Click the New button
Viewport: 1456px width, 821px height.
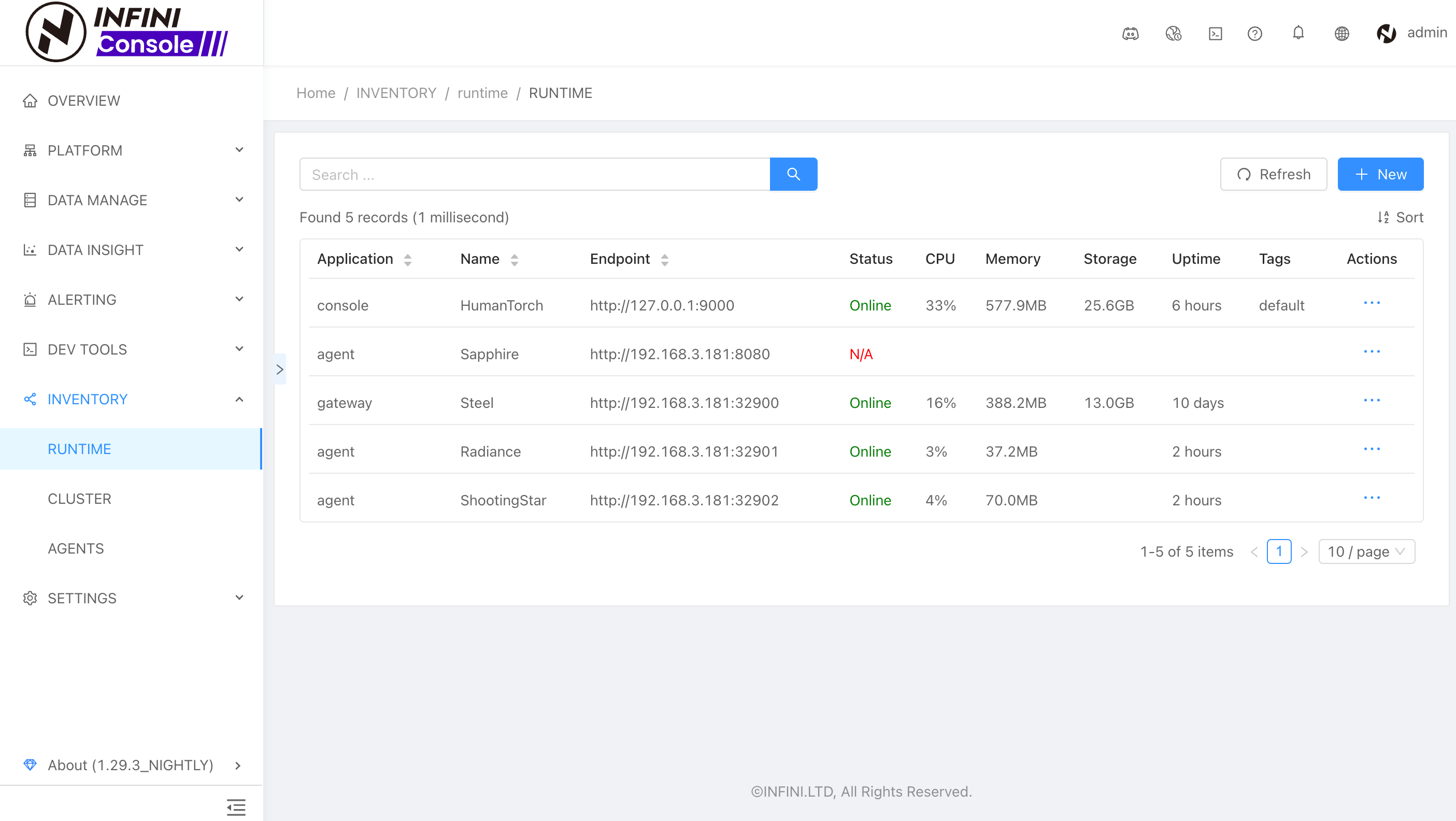point(1380,174)
